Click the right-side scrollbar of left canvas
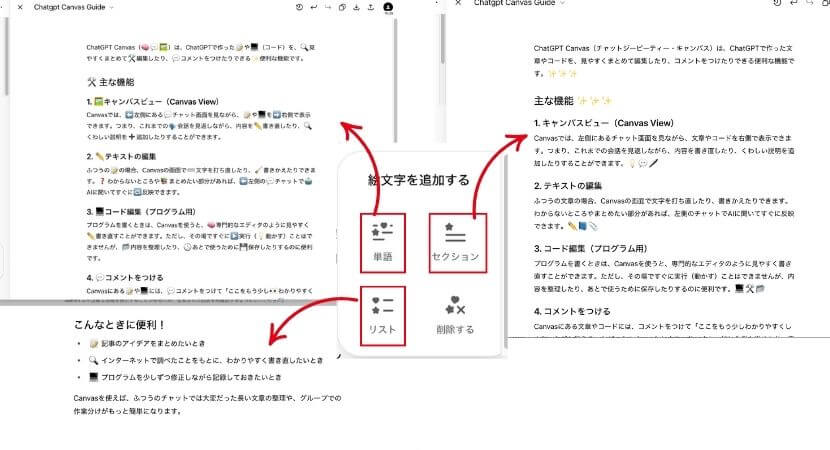This screenshot has height=450, width=830. (395, 79)
